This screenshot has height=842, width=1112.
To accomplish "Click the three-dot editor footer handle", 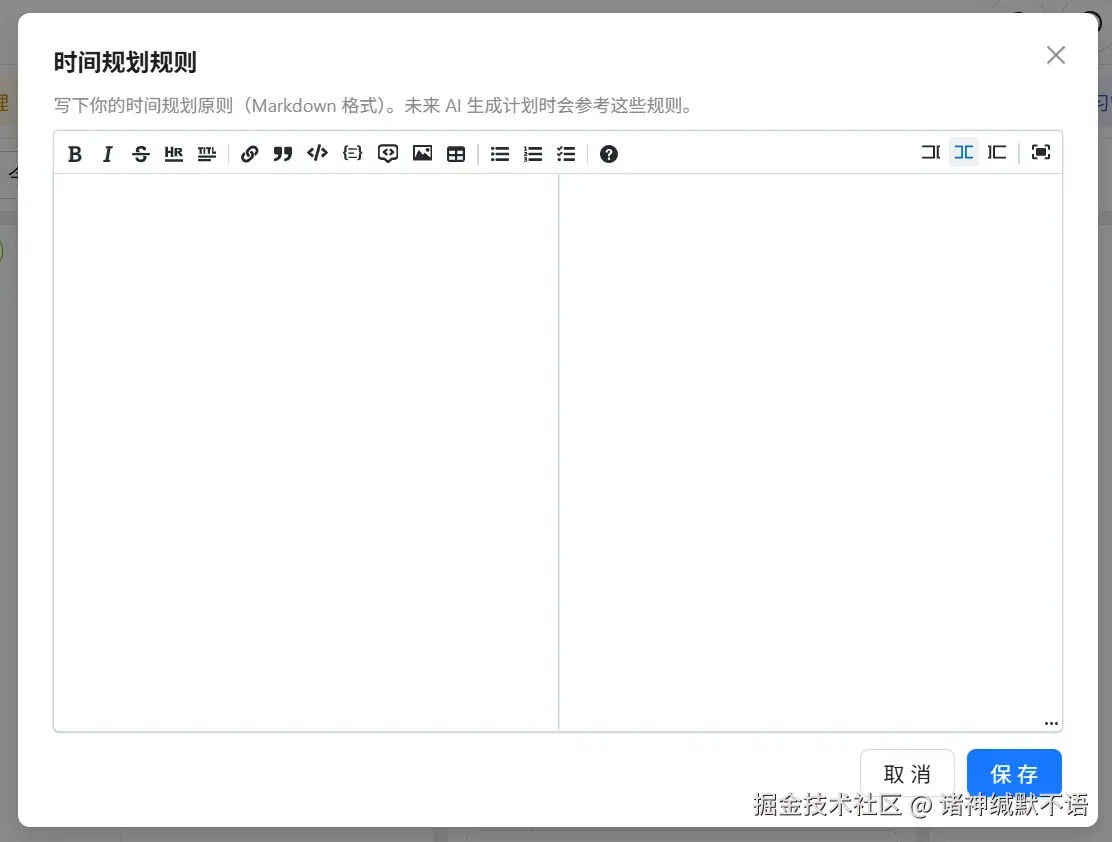I will point(1051,724).
